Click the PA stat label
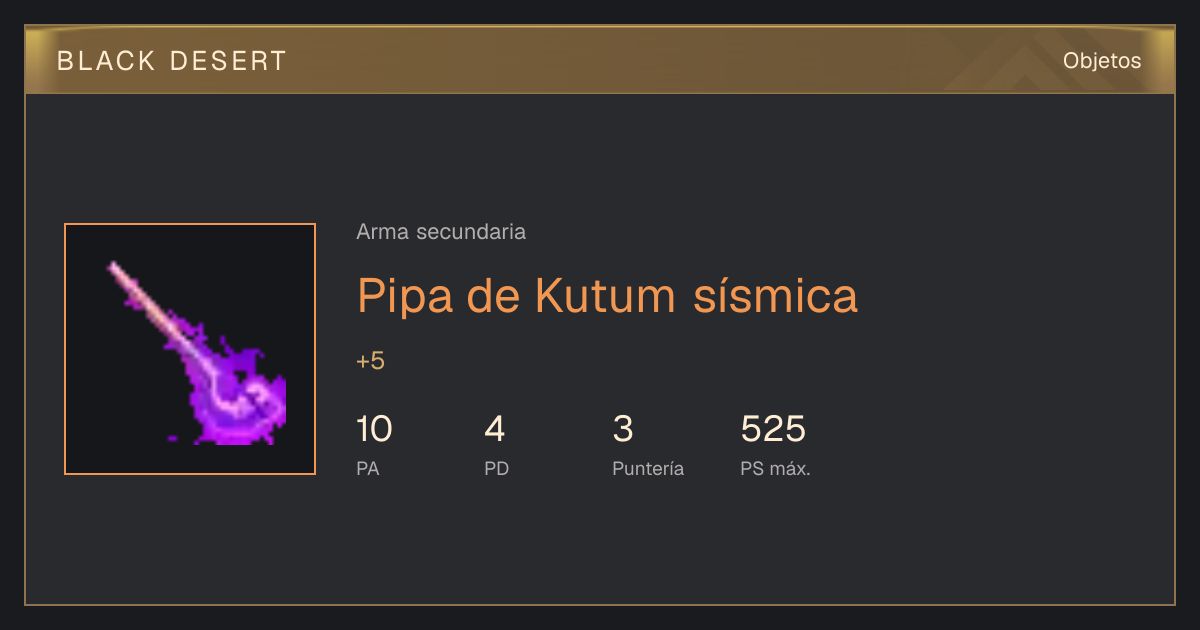Screen dimensions: 1200x630 tap(367, 468)
